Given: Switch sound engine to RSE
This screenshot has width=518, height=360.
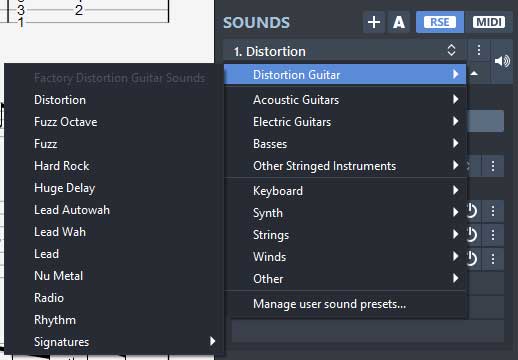Looking at the screenshot, I should pos(440,22).
